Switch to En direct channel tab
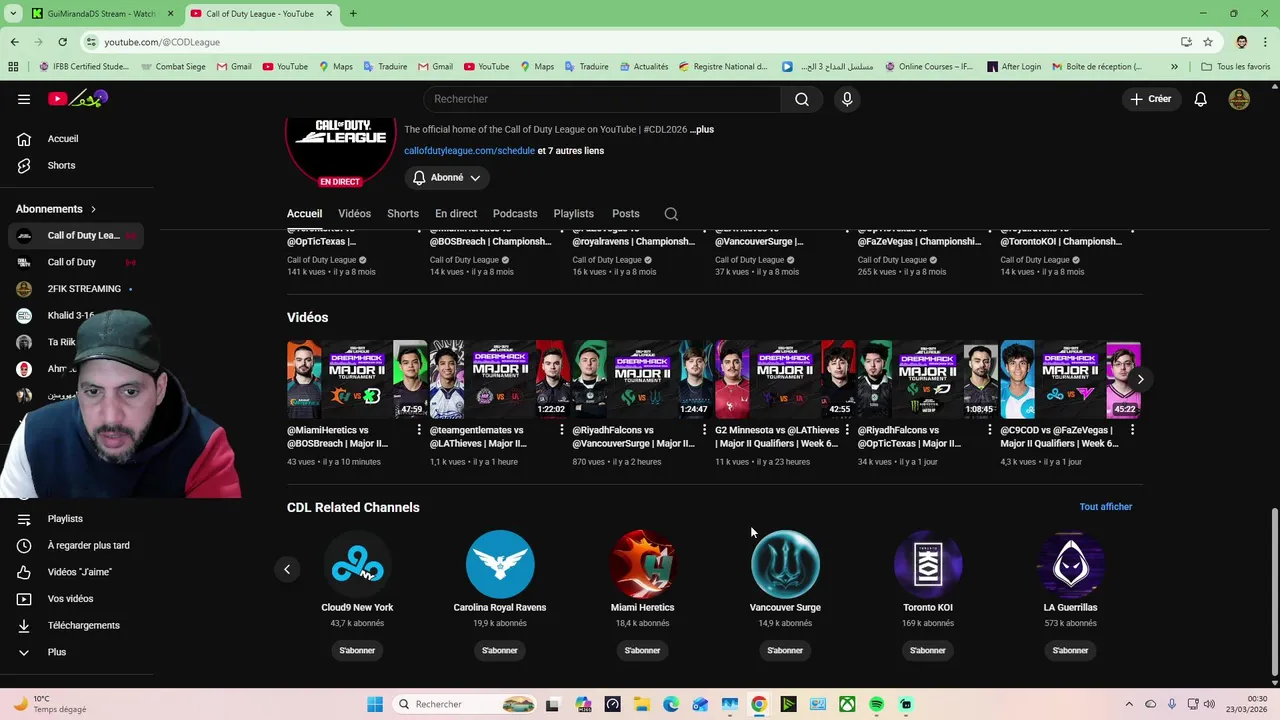Screen dimensions: 1280x720 click(x=456, y=214)
